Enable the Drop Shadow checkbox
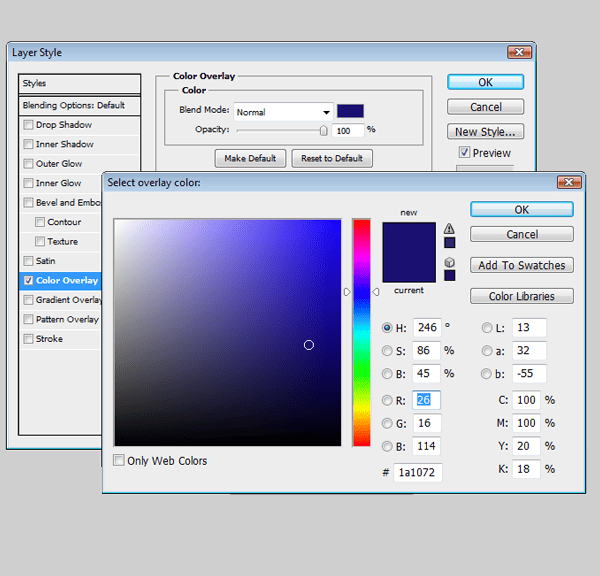This screenshot has width=600, height=576. (28, 125)
